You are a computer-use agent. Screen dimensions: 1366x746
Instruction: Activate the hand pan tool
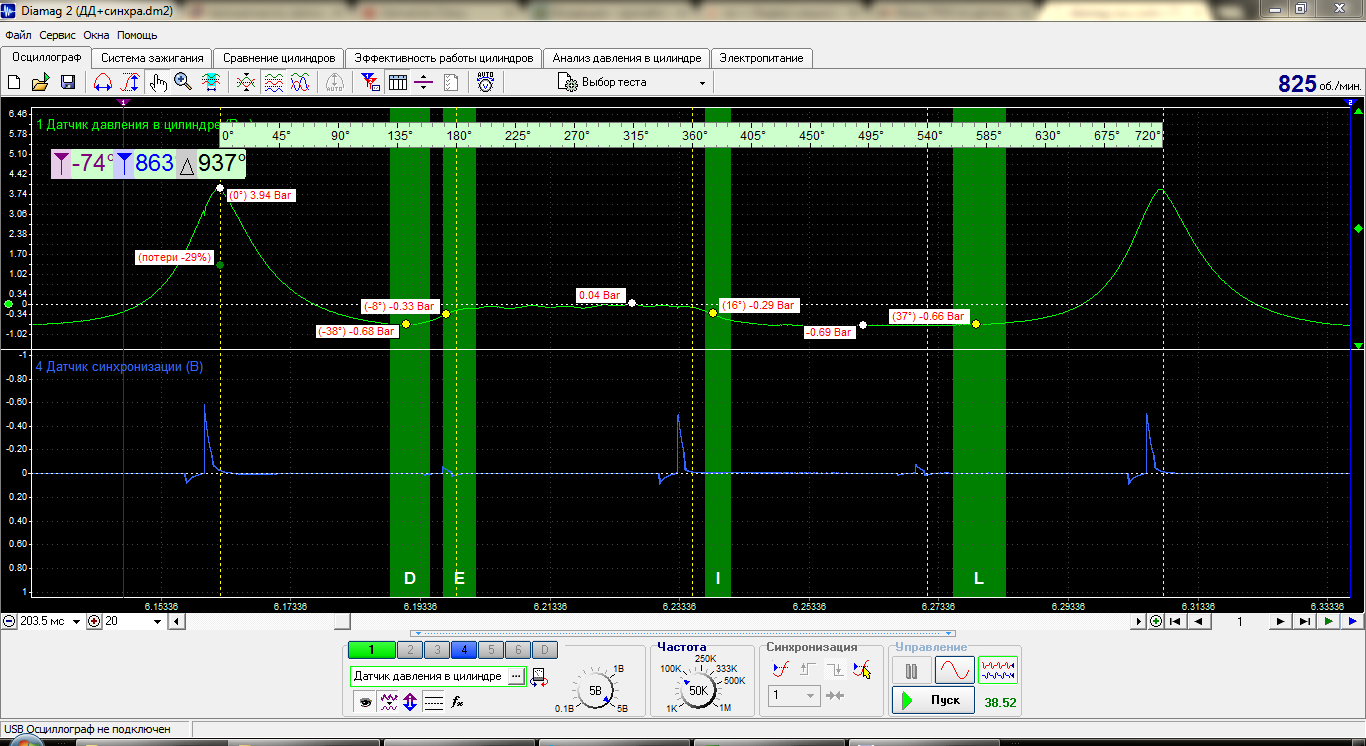(x=158, y=83)
